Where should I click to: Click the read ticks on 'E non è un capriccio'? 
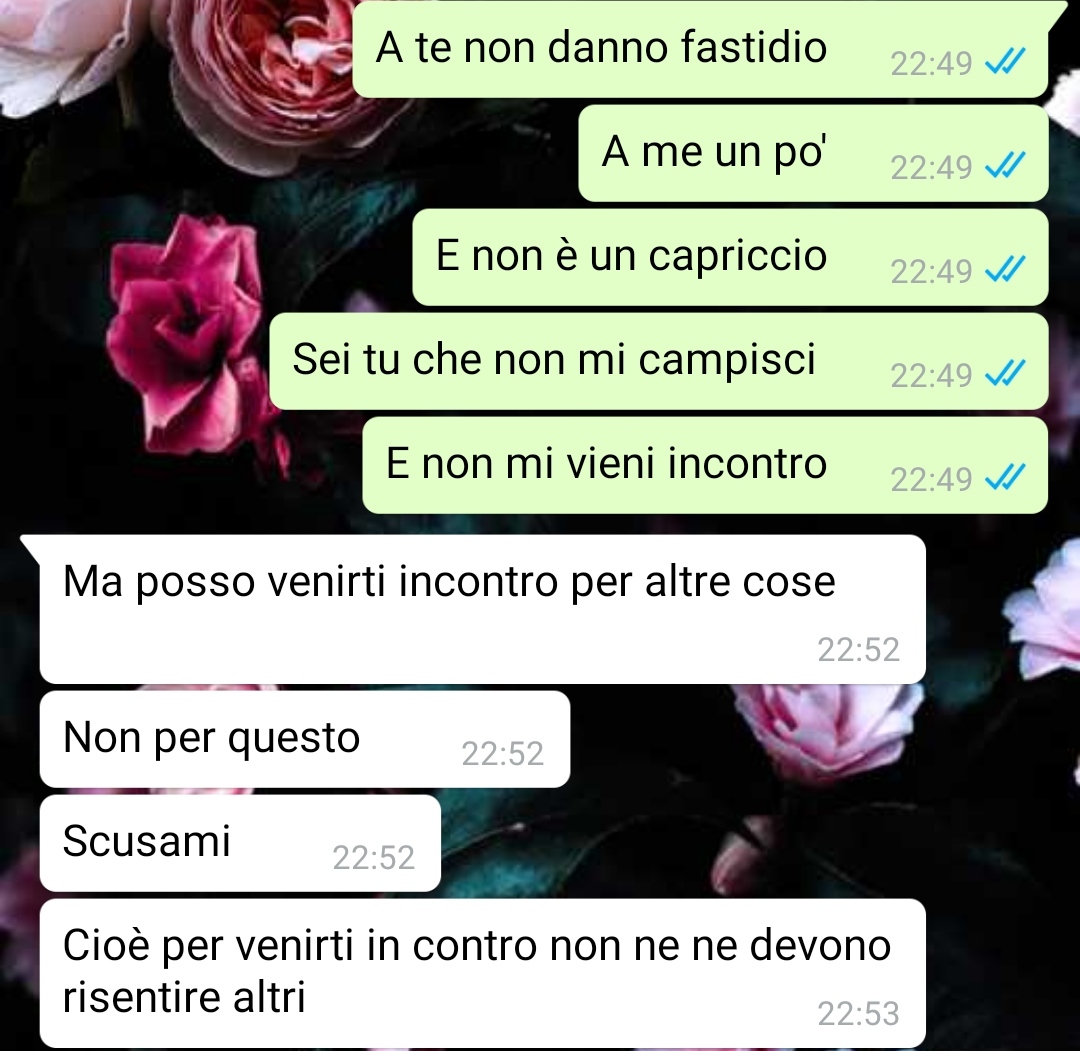[x=1005, y=269]
